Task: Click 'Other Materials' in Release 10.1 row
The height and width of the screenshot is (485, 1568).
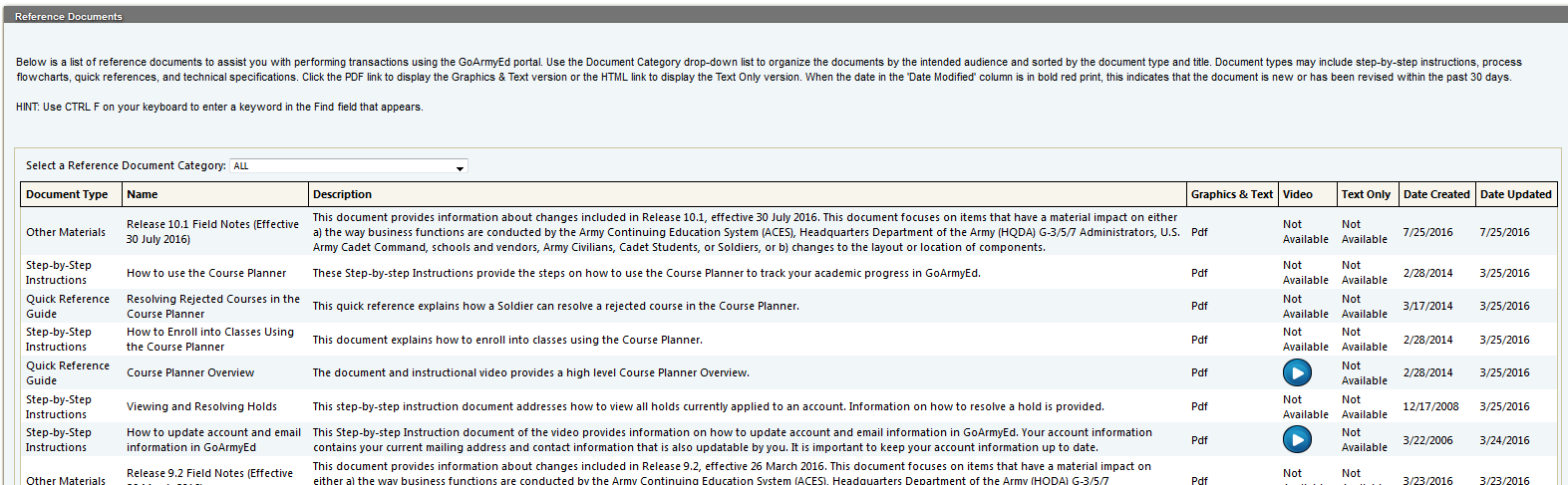Action: click(x=66, y=232)
